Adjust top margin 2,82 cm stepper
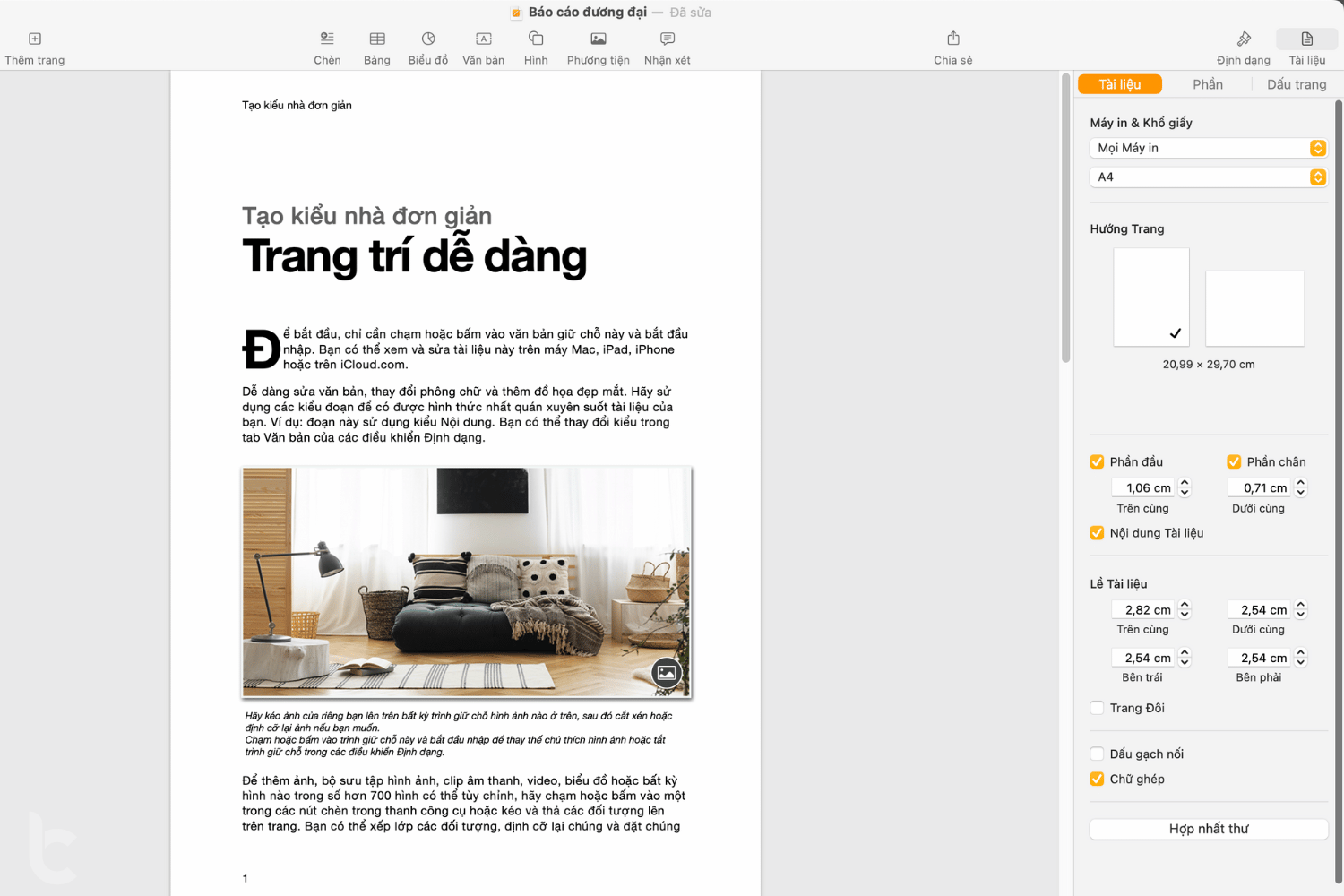1344x896 pixels. coord(1185,609)
